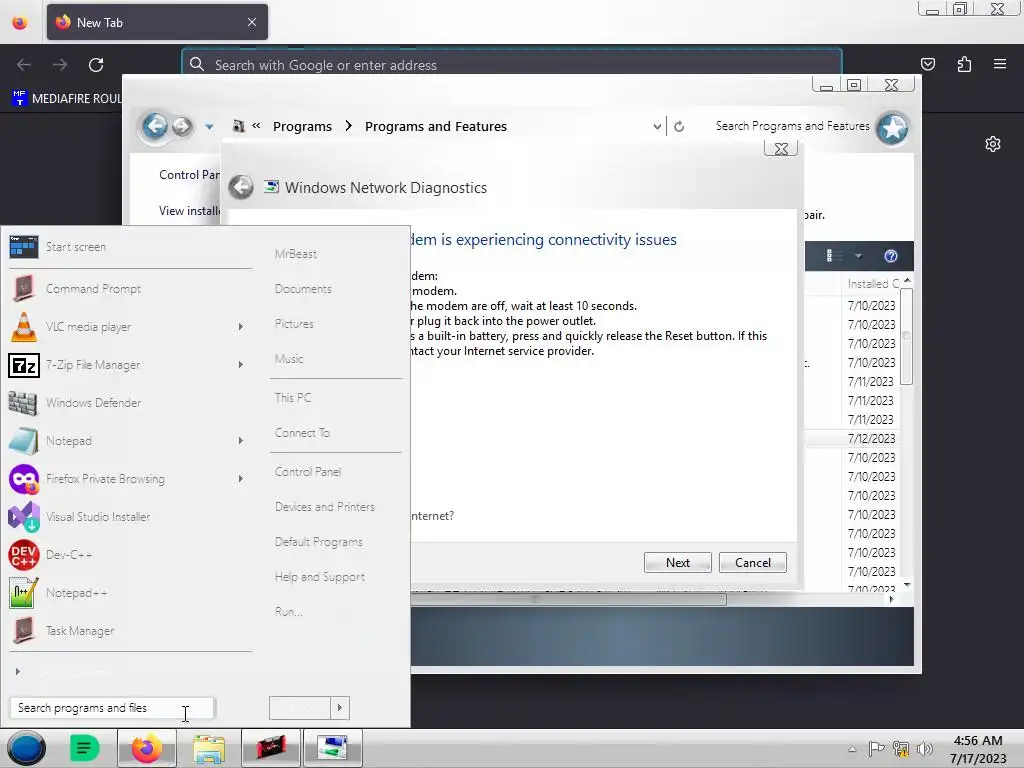Viewport: 1024px width, 768px height.
Task: Open Default Programs
Action: pos(319,542)
